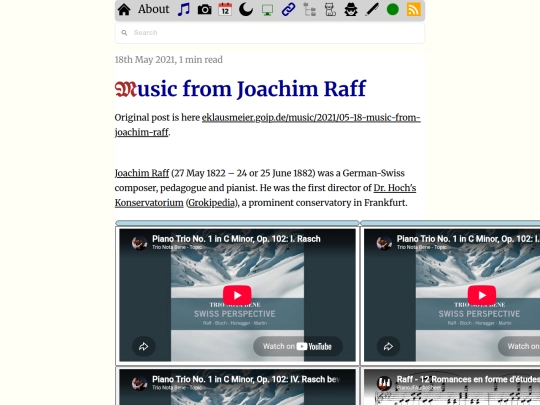Screen dimensions: 540x405
Task: Click the green computer monitor icon
Action: click(267, 10)
